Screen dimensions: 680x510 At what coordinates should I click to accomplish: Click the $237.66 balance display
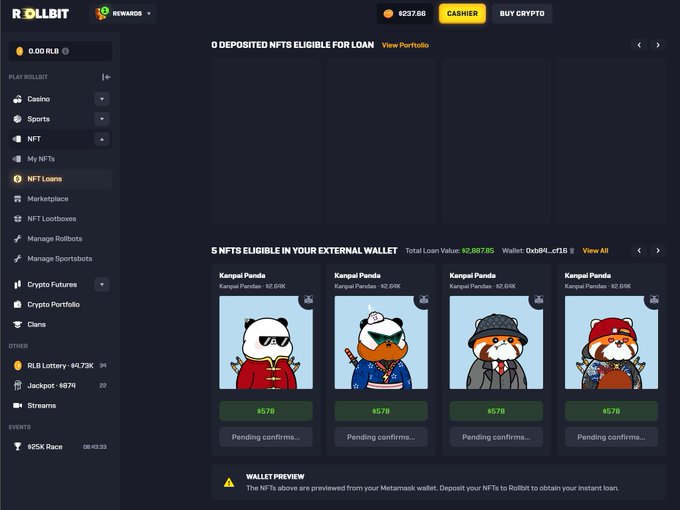(404, 13)
